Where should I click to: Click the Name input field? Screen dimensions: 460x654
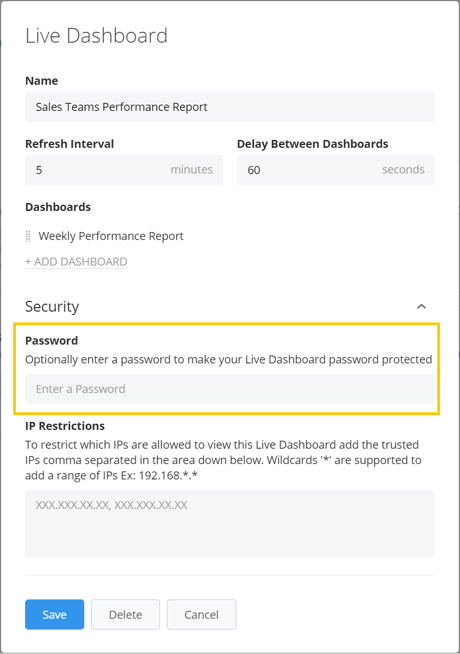tap(230, 107)
